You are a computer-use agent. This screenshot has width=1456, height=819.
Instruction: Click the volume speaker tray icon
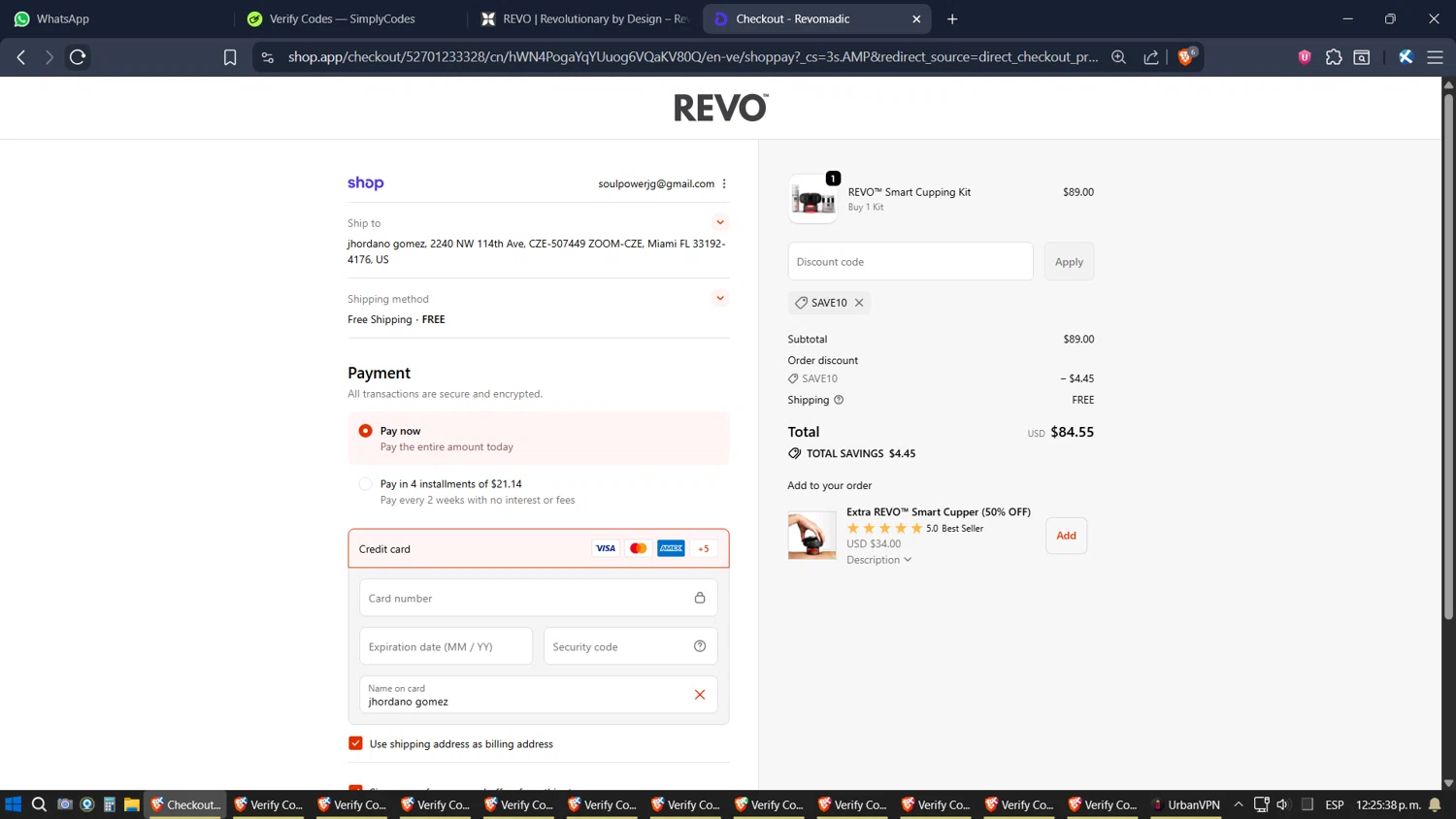click(x=1282, y=804)
